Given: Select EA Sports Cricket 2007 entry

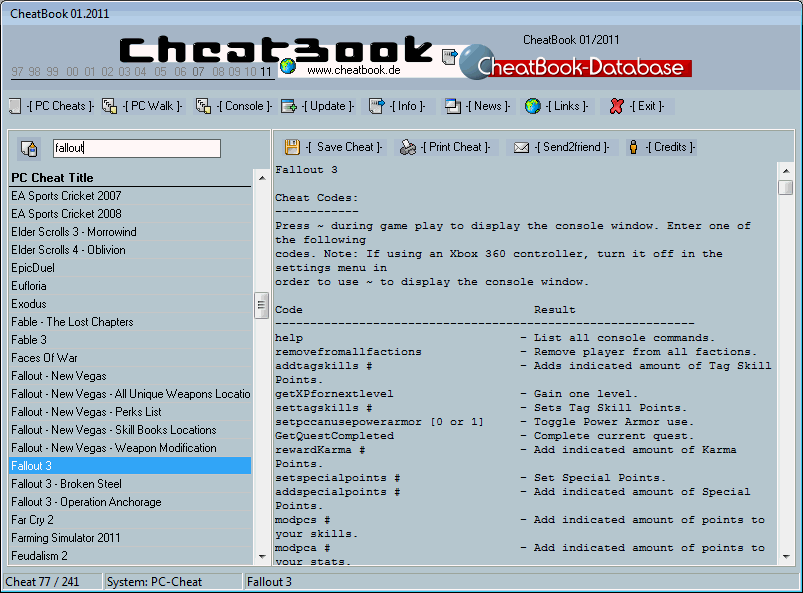Looking at the screenshot, I should [x=131, y=196].
